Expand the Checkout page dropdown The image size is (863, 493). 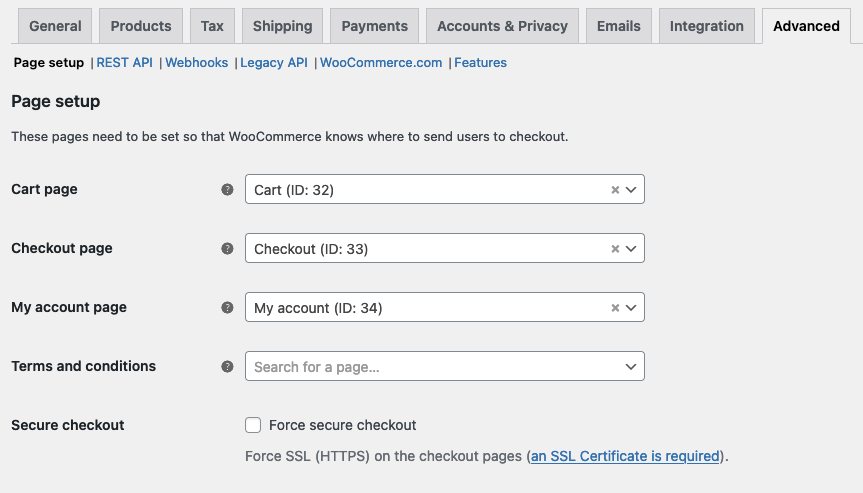(x=631, y=249)
